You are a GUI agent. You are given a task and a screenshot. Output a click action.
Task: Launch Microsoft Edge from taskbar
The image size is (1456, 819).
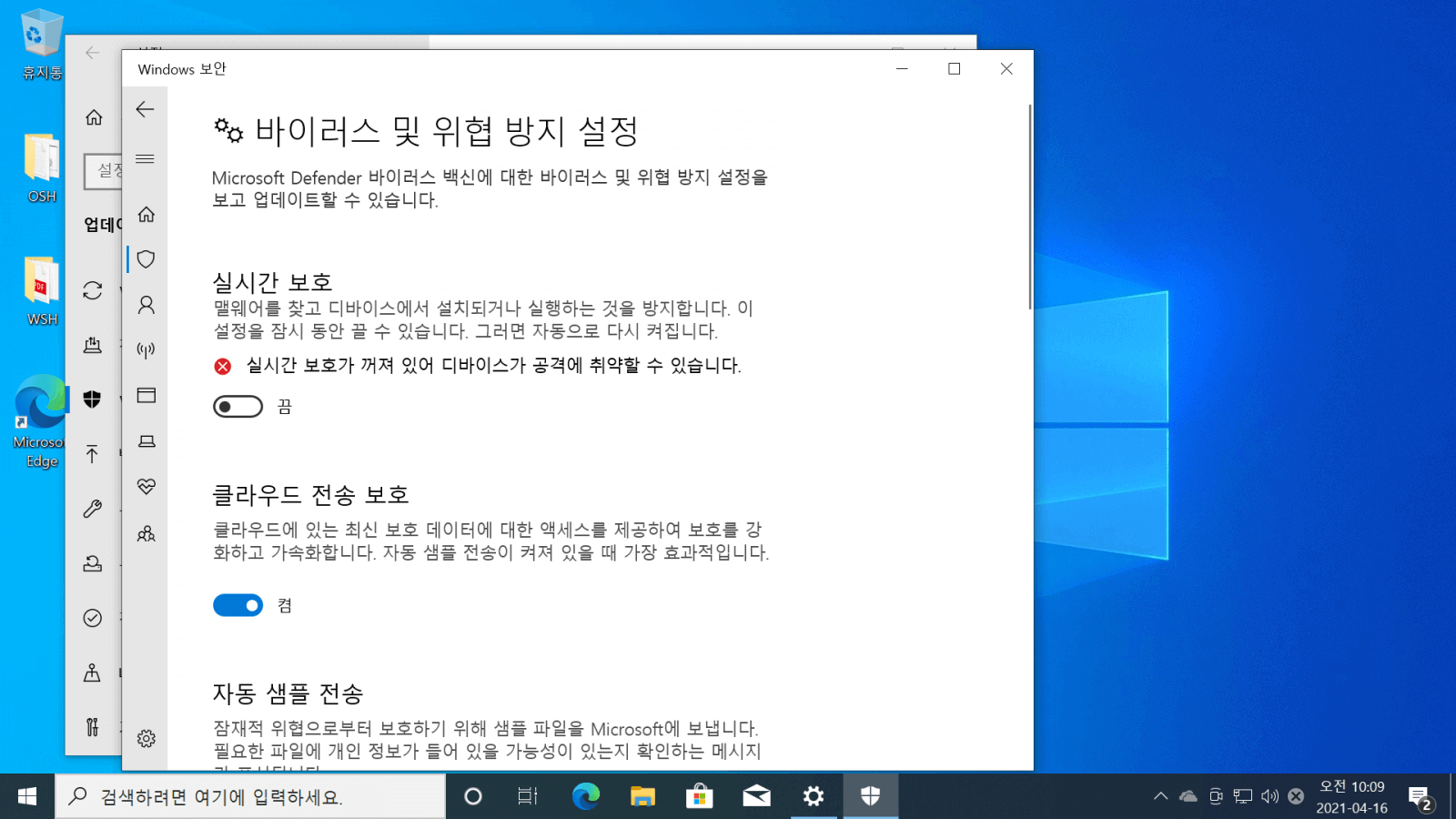tap(586, 796)
